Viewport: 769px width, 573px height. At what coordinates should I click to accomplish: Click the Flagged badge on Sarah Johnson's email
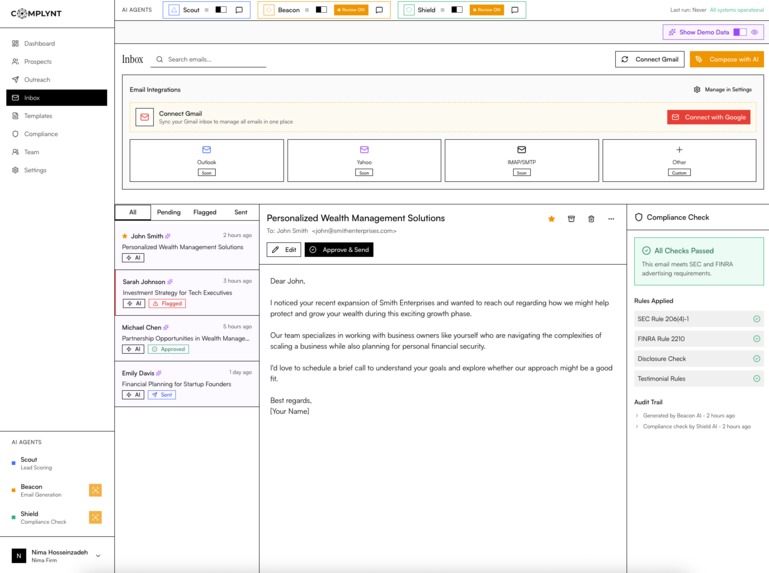click(x=167, y=304)
